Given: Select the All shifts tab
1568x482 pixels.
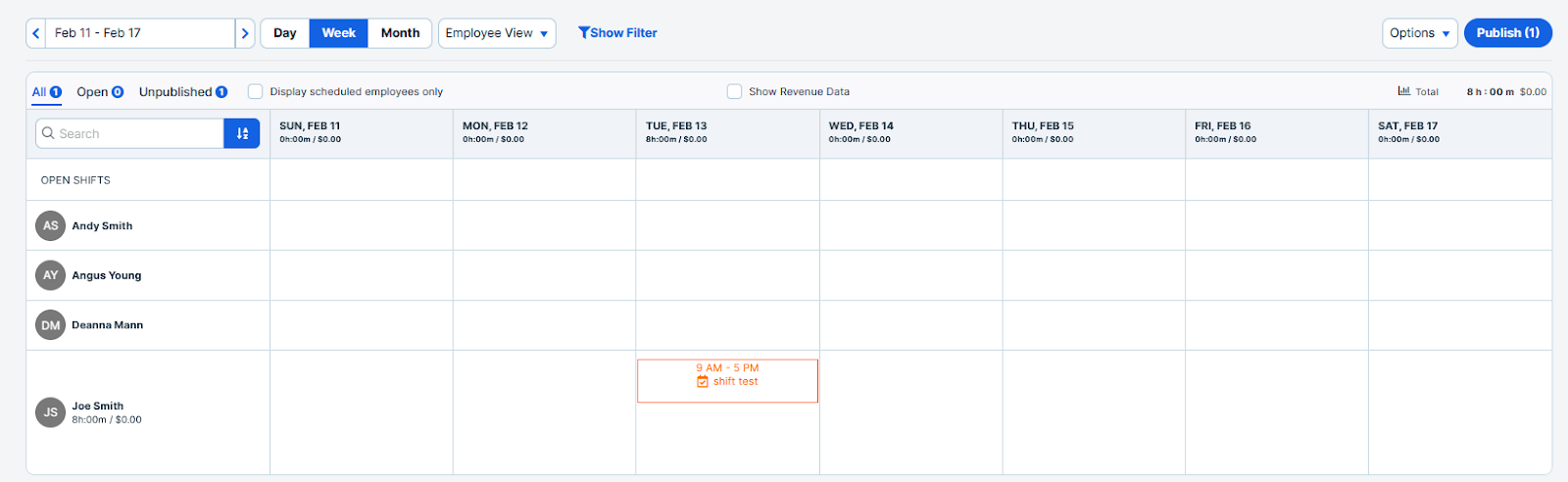Looking at the screenshot, I should [x=46, y=92].
